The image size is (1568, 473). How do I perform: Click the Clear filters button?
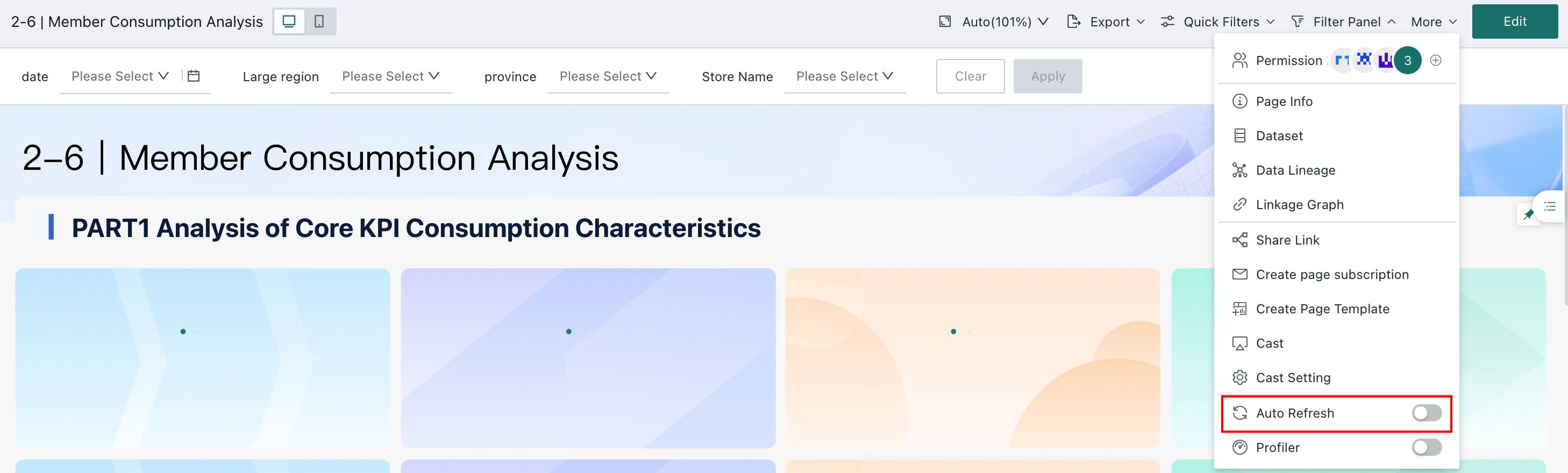pyautogui.click(x=970, y=77)
